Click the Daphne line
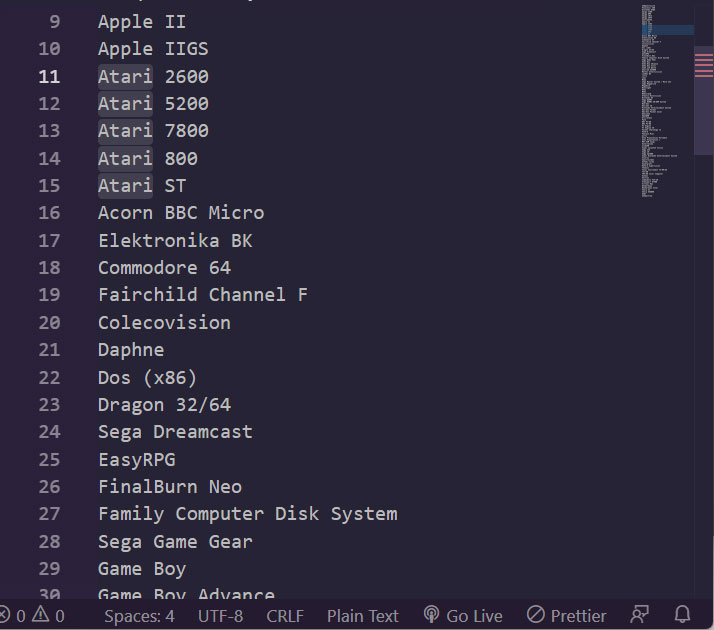This screenshot has width=714, height=630. [x=131, y=350]
